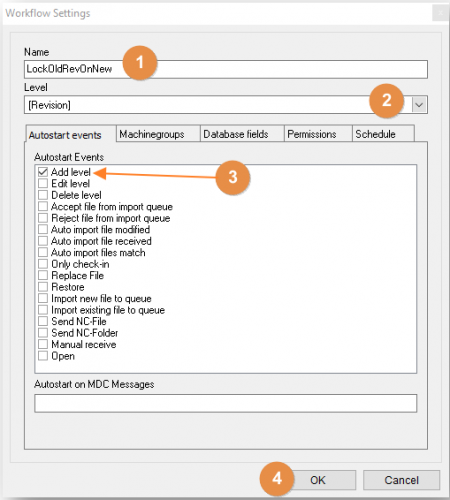Screen dimensions: 450x500
Task: Enable Auto import file modified event
Action: coord(43,229)
